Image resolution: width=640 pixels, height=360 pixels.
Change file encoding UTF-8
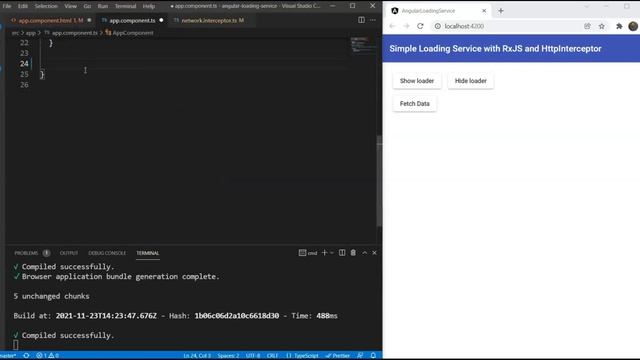click(x=253, y=356)
